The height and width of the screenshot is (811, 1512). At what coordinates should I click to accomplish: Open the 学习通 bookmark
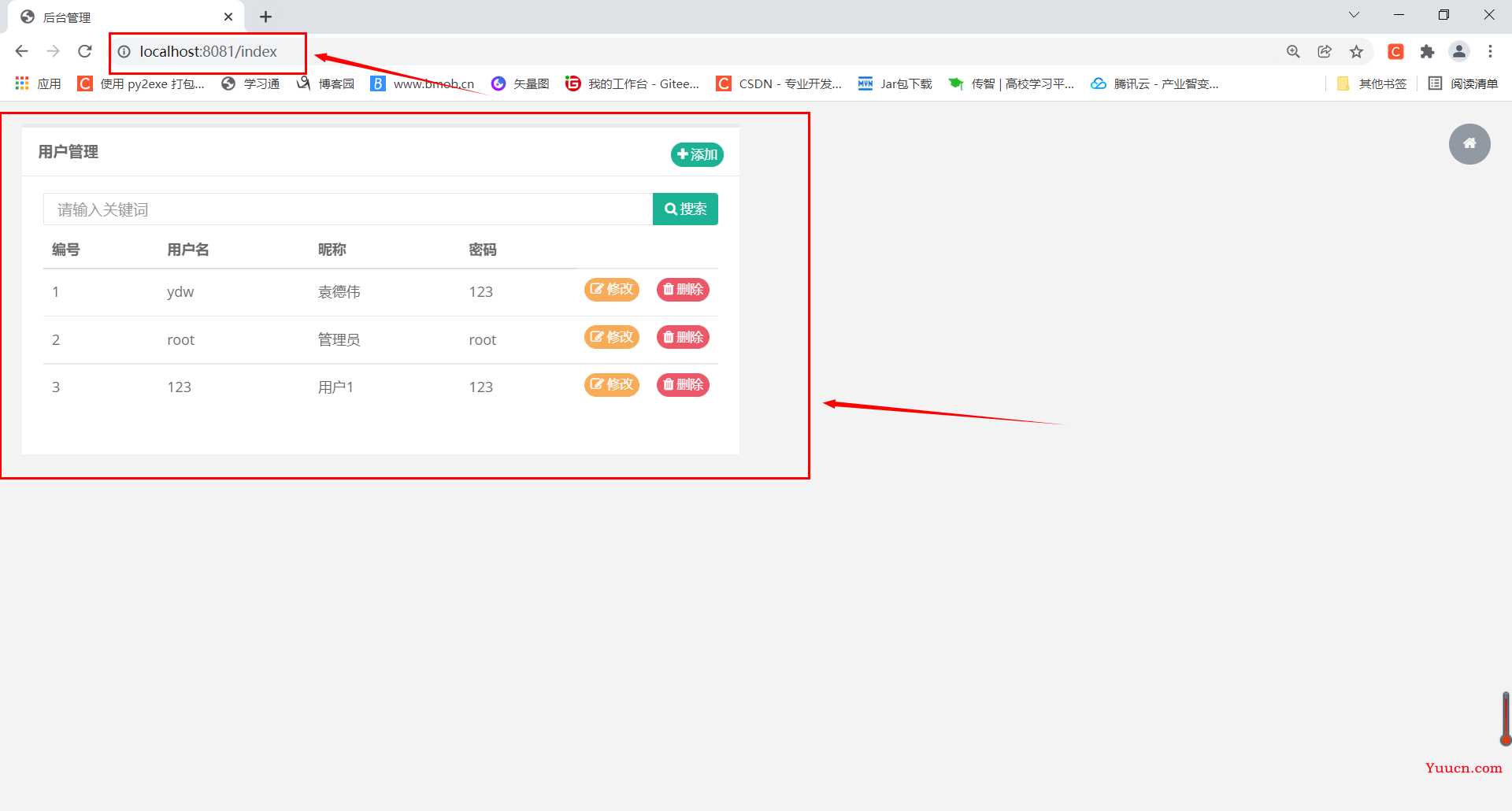click(x=250, y=83)
